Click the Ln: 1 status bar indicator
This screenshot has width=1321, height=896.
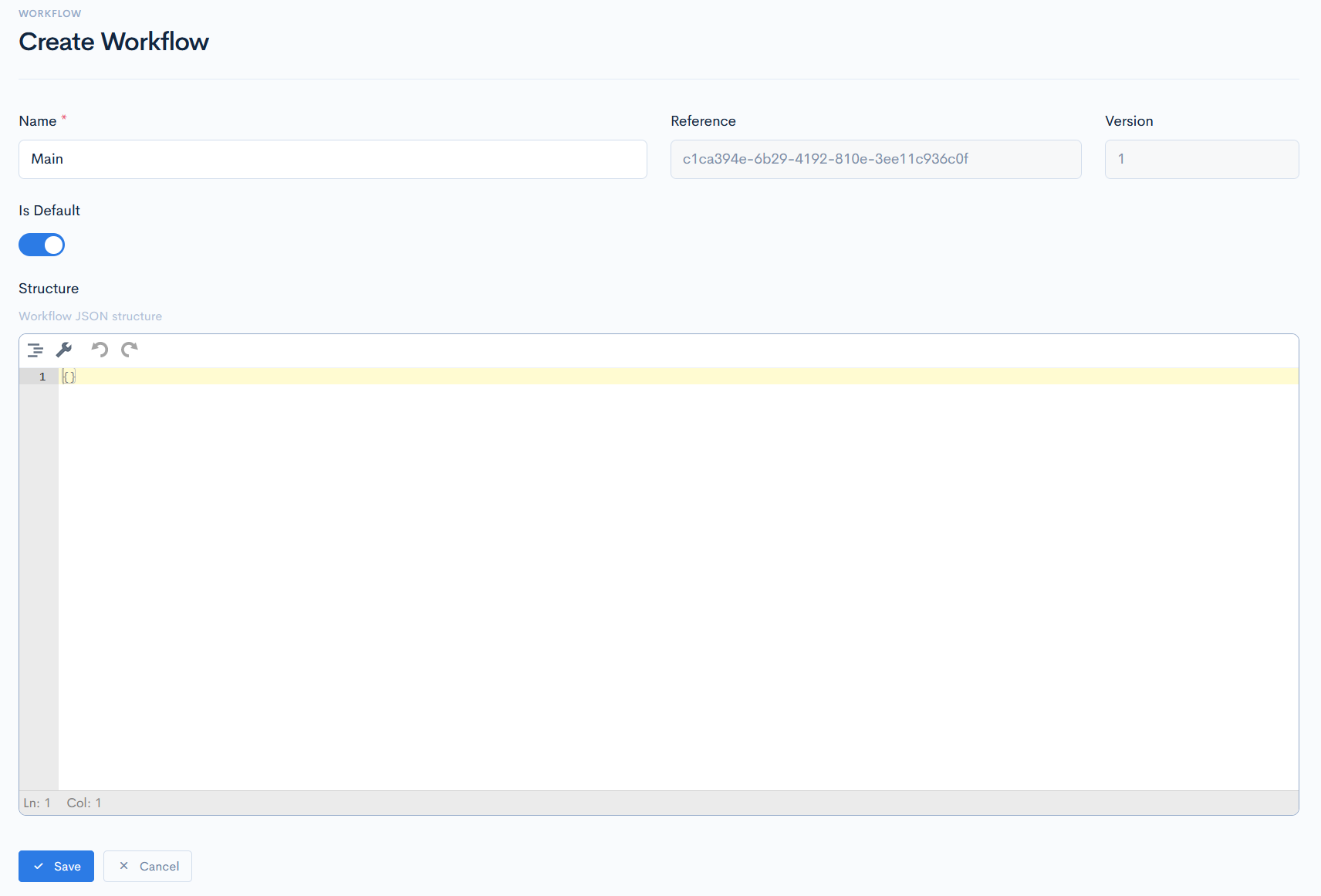[37, 803]
